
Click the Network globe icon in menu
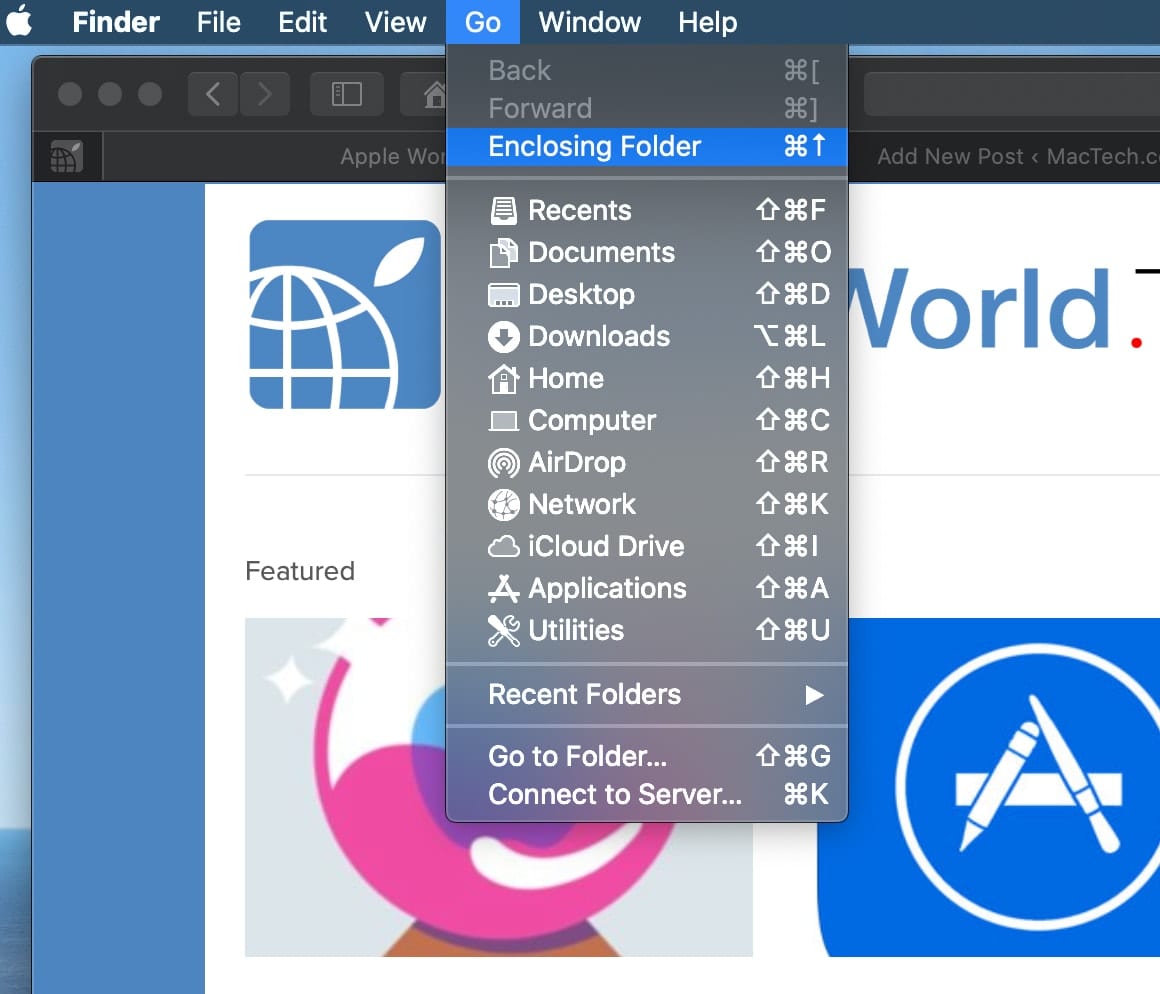click(x=503, y=505)
